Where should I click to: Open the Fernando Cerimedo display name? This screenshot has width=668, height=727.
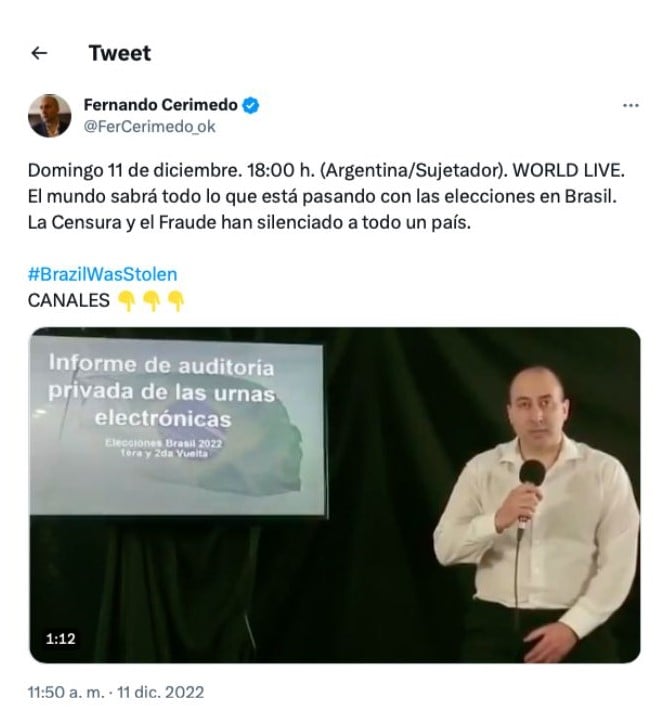click(160, 105)
